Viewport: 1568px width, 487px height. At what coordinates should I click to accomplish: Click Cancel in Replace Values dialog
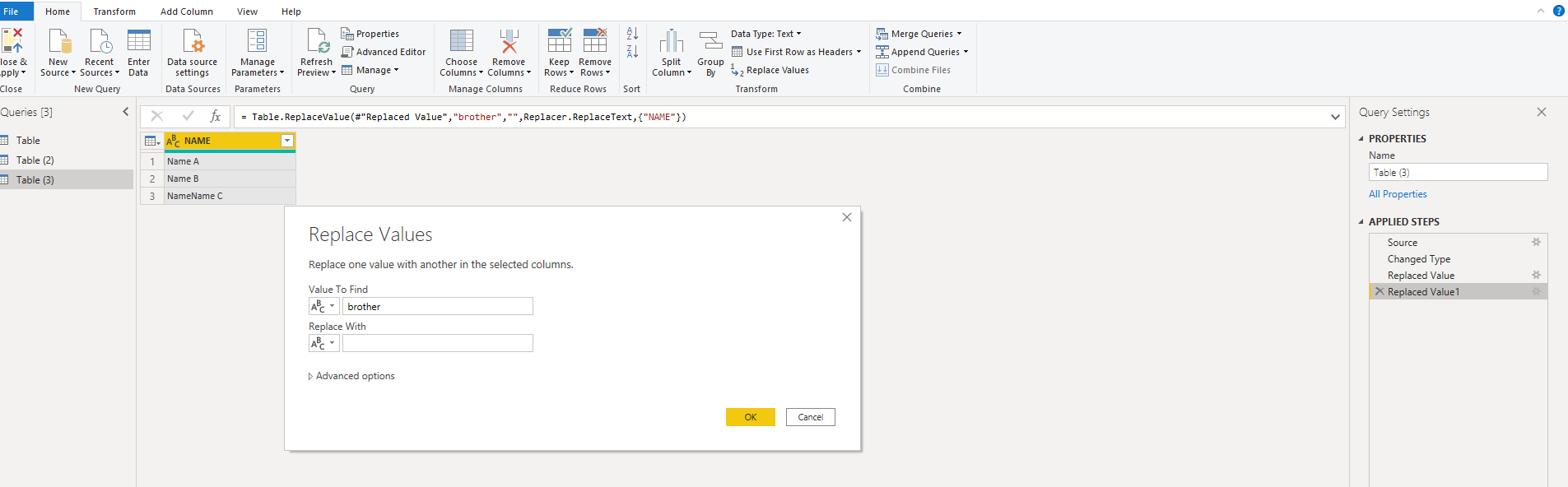pos(811,417)
